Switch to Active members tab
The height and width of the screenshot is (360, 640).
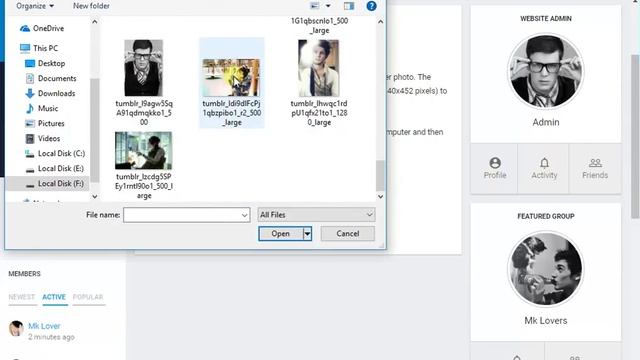point(54,297)
